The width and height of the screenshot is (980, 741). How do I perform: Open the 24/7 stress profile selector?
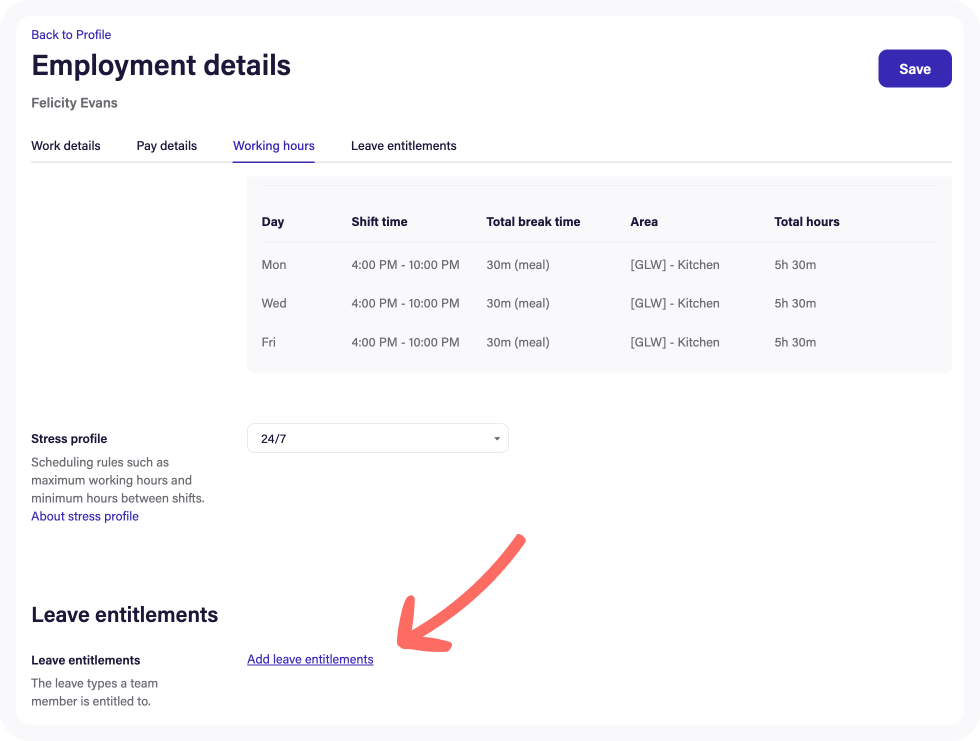pyautogui.click(x=377, y=438)
